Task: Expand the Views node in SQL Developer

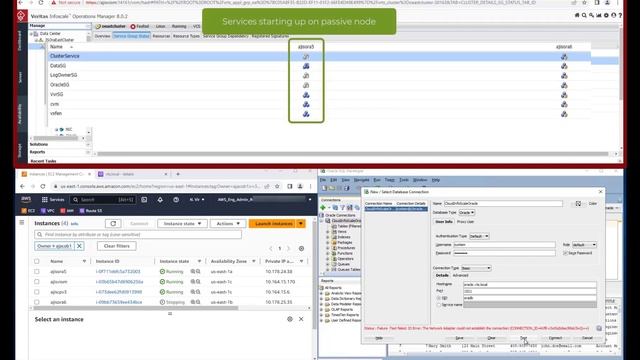Action: tap(328, 231)
